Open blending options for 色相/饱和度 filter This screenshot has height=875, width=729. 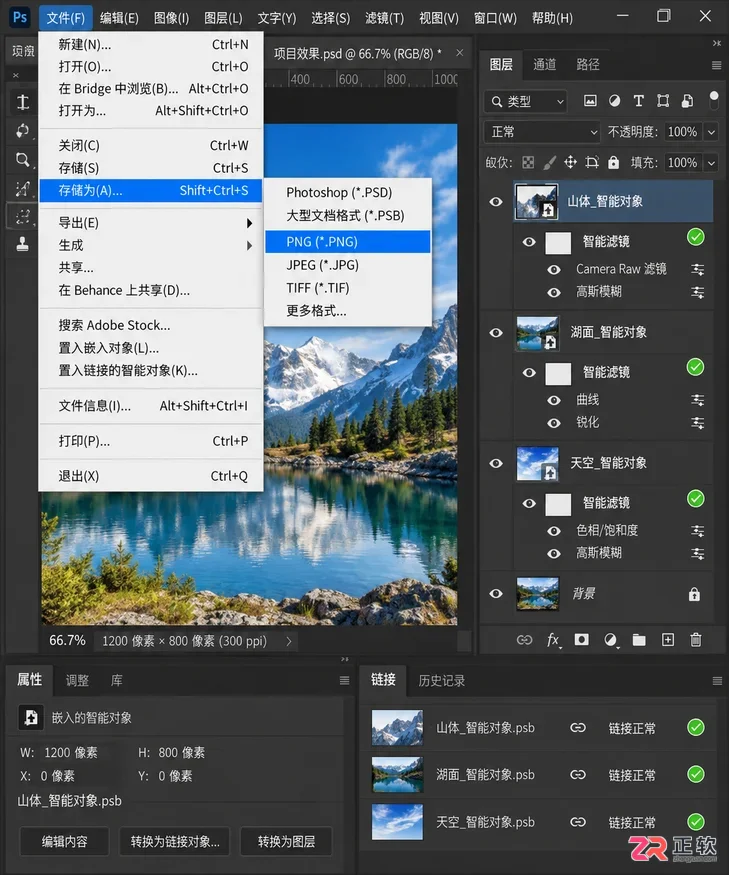point(698,531)
